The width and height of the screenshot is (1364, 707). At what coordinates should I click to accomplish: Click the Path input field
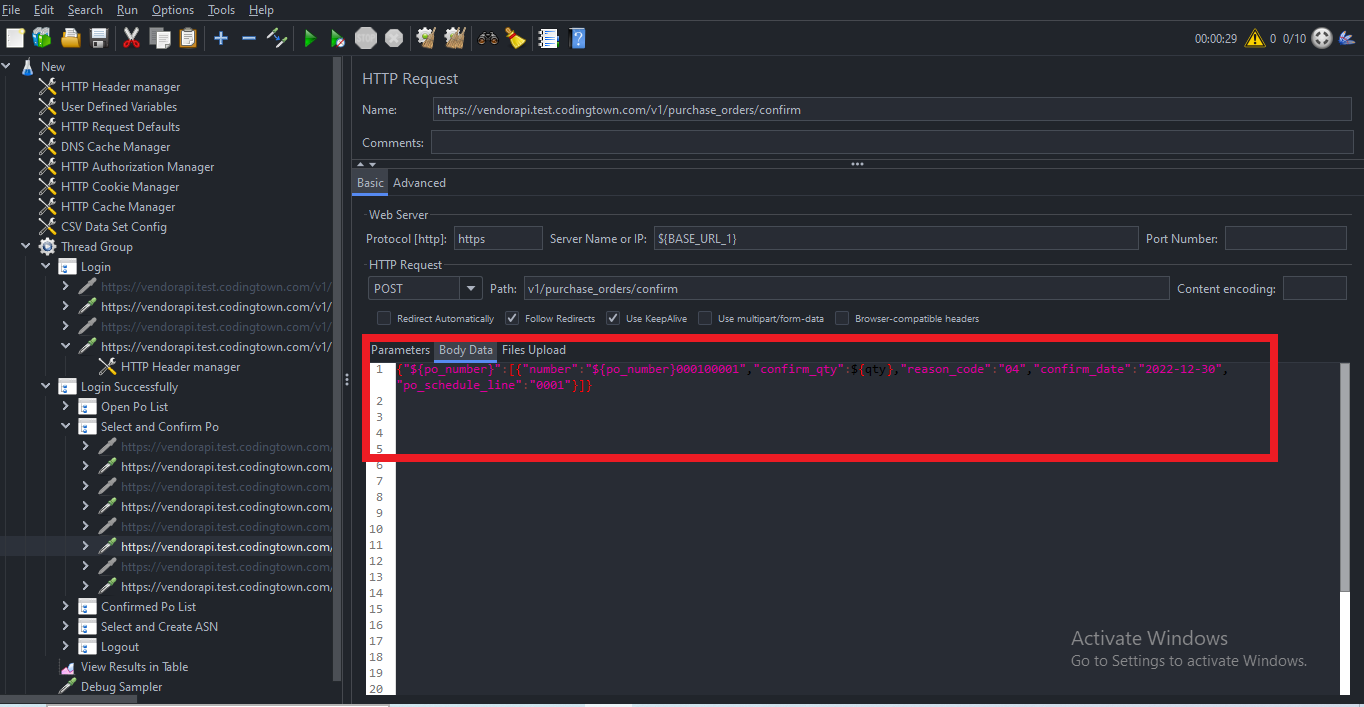coord(845,288)
